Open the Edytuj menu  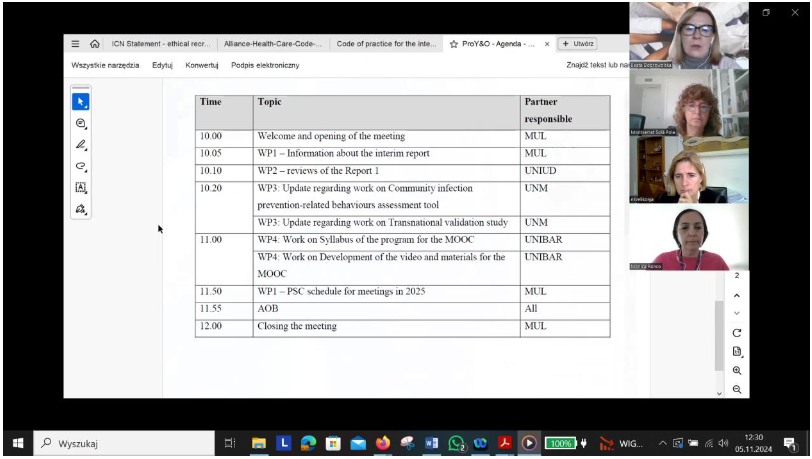point(162,65)
